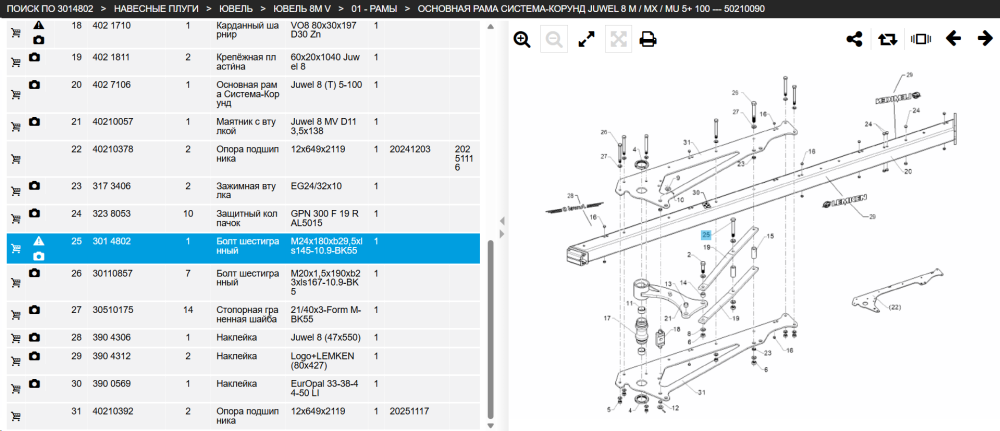This screenshot has height=431, width=1000.
Task: Collapse the parts list via splitter arrow
Action: pos(503,221)
